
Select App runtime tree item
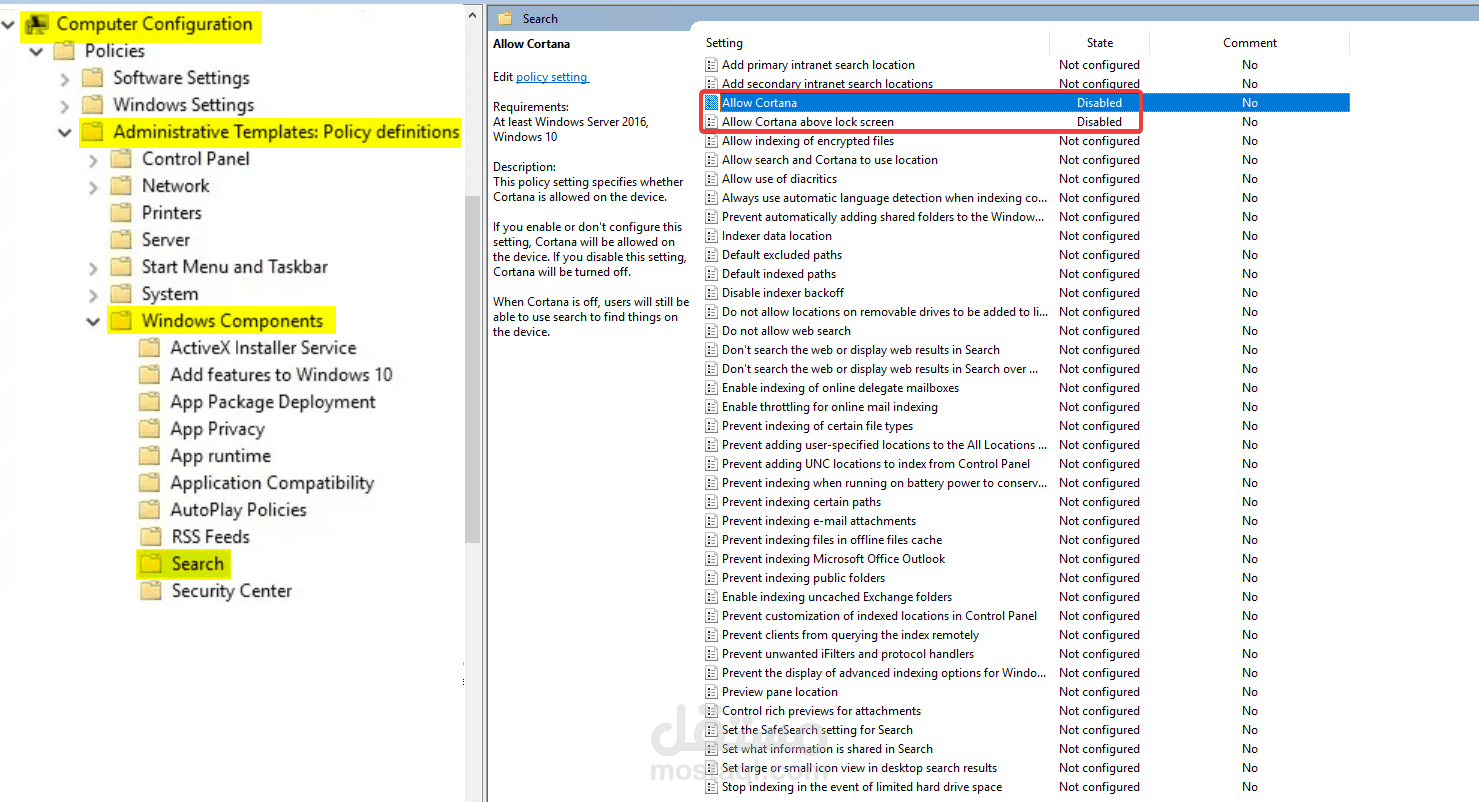220,456
